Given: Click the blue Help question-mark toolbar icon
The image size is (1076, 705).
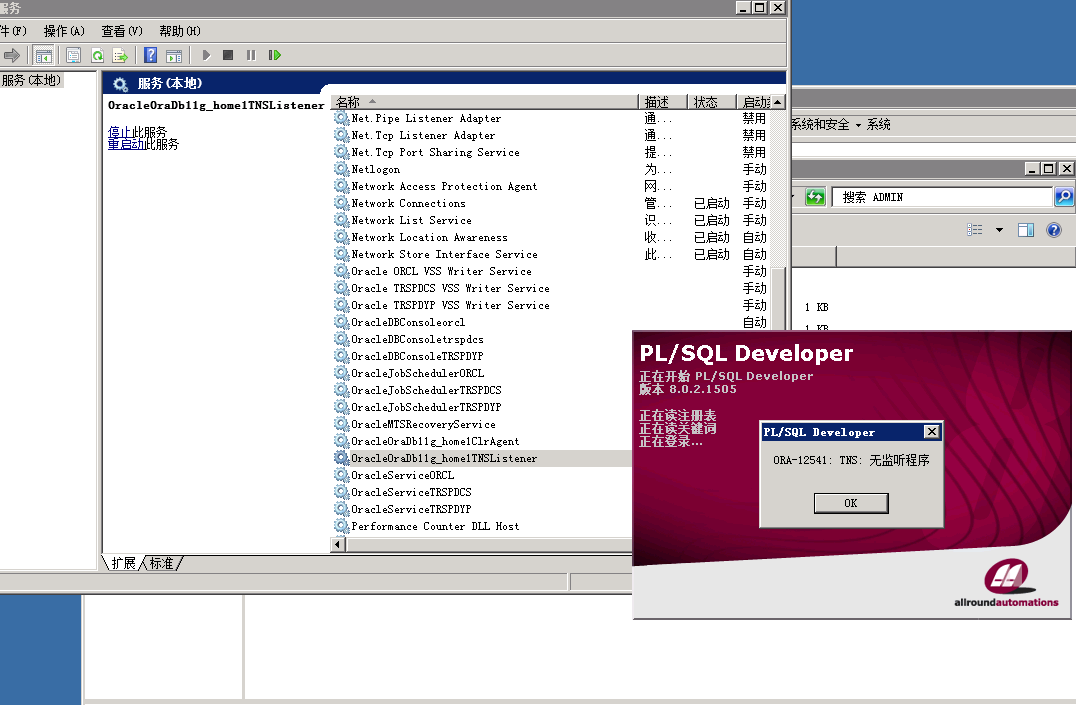Looking at the screenshot, I should (x=150, y=55).
